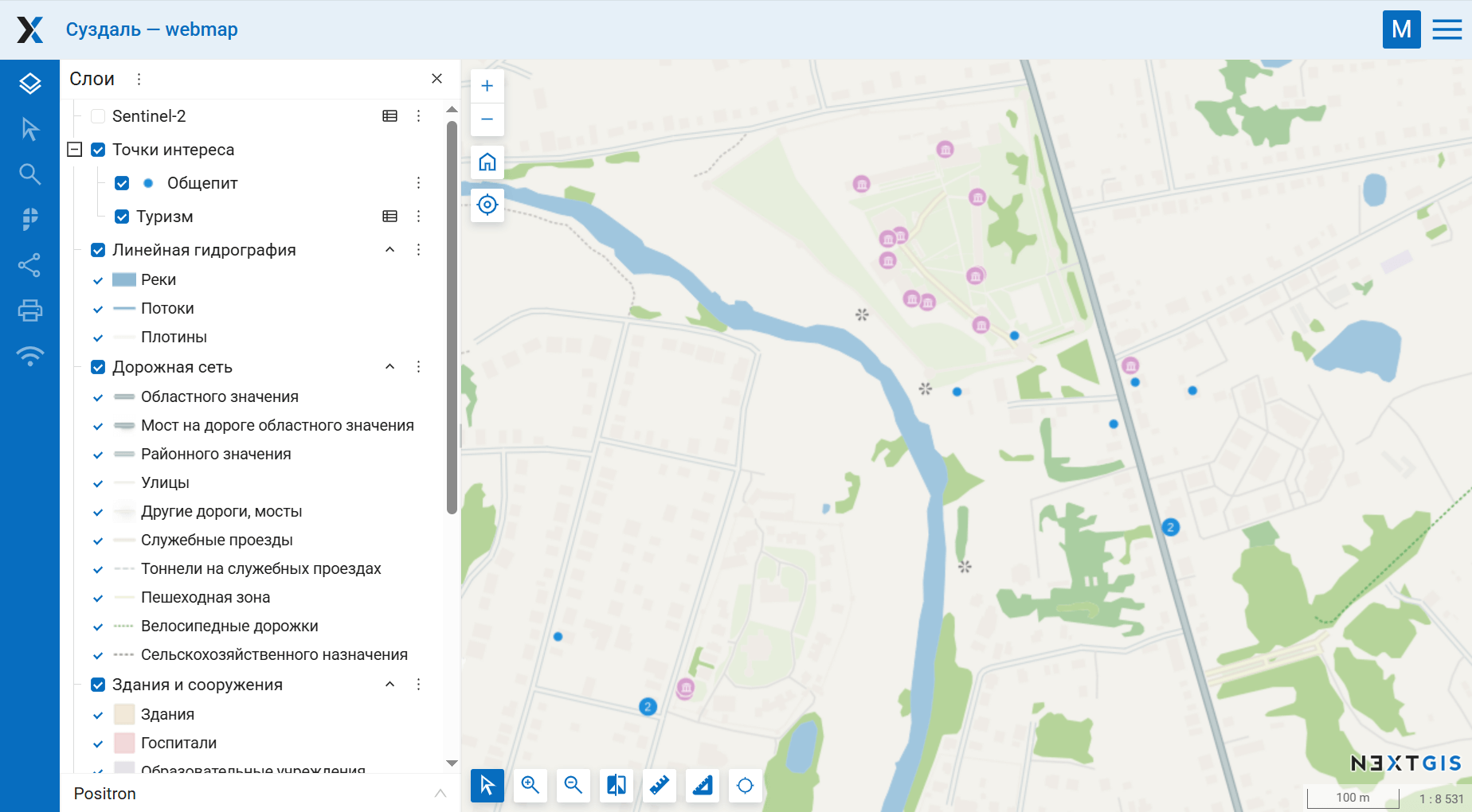
Task: Open the Слои panel options menu
Action: point(139,78)
